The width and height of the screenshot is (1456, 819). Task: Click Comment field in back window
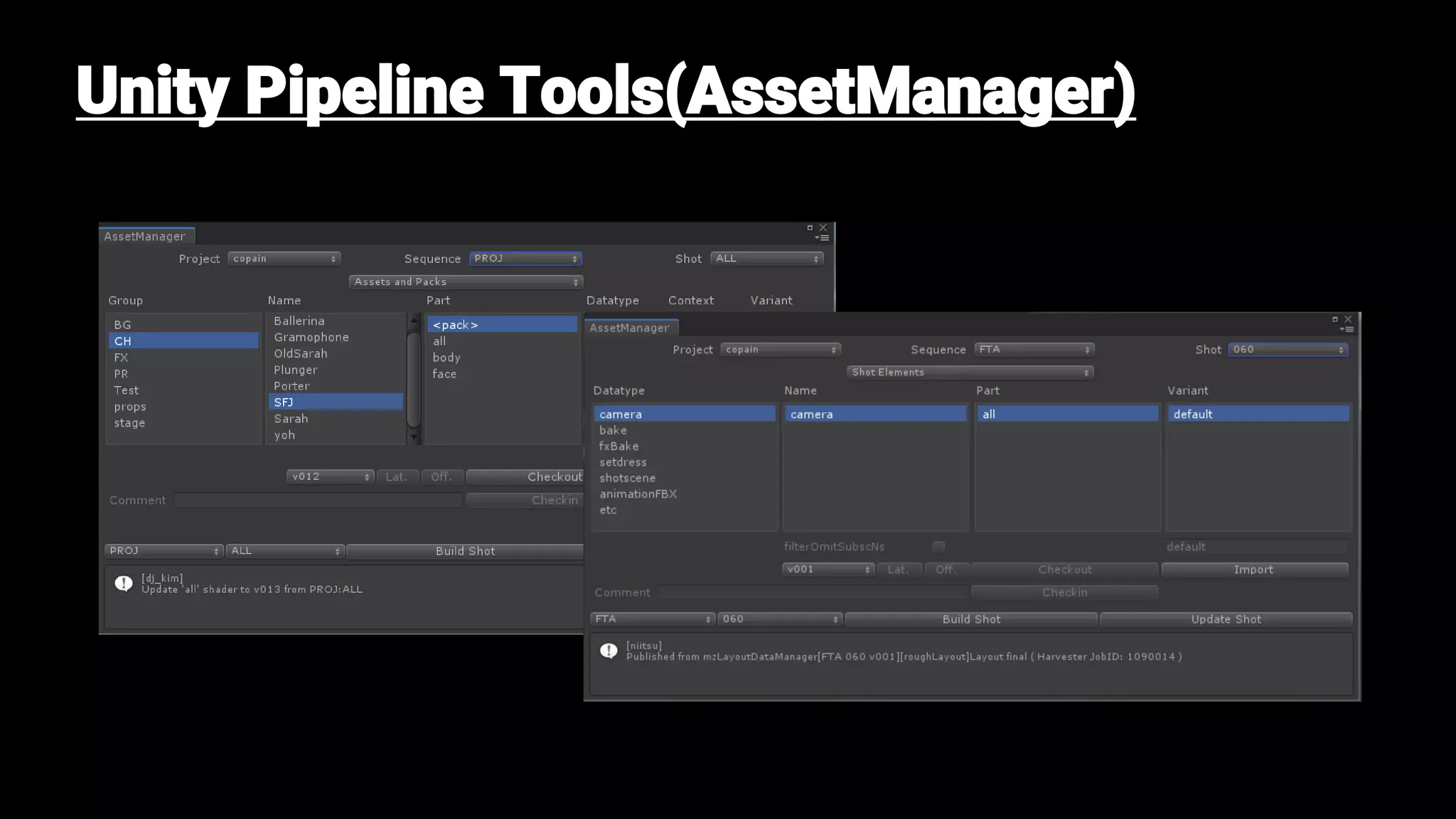click(318, 500)
